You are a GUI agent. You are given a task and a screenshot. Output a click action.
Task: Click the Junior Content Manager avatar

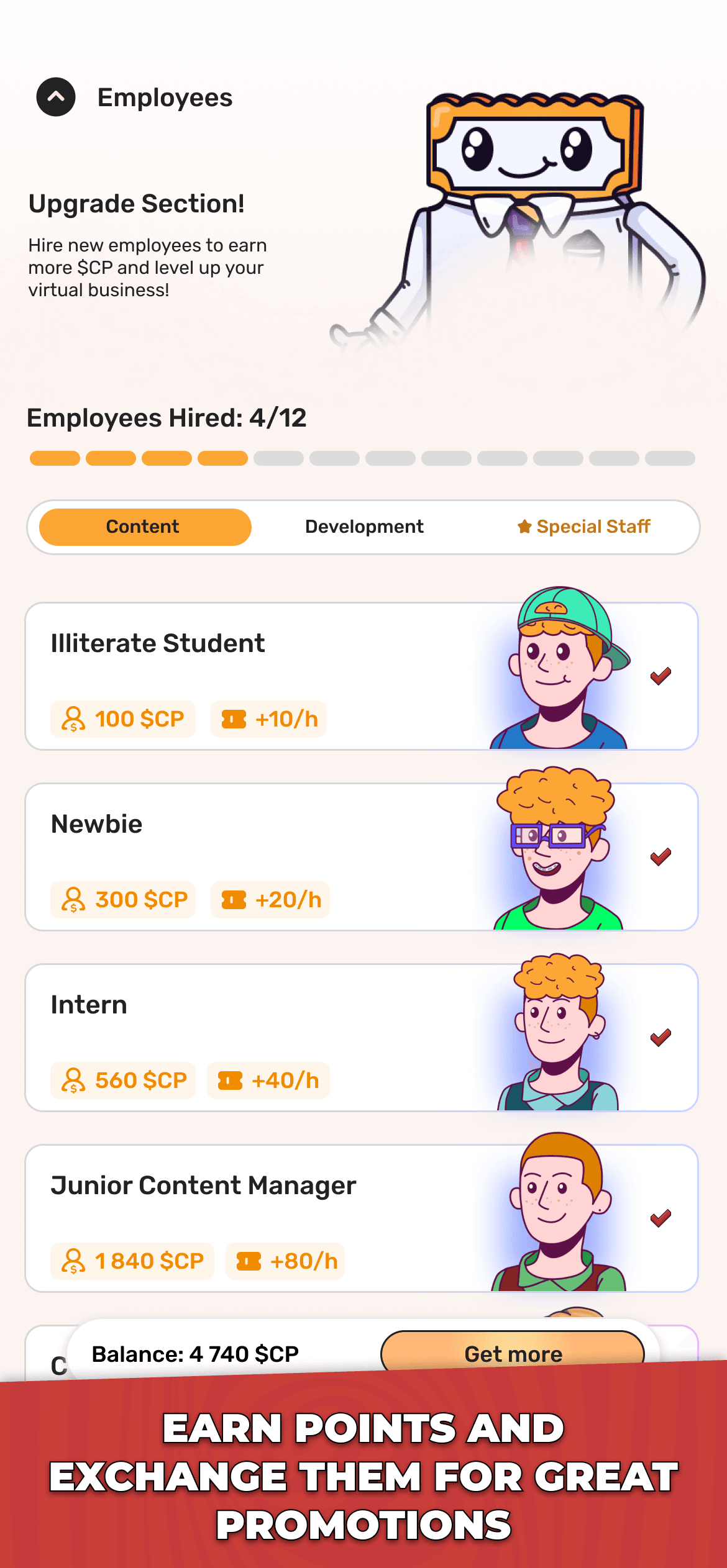(558, 1214)
